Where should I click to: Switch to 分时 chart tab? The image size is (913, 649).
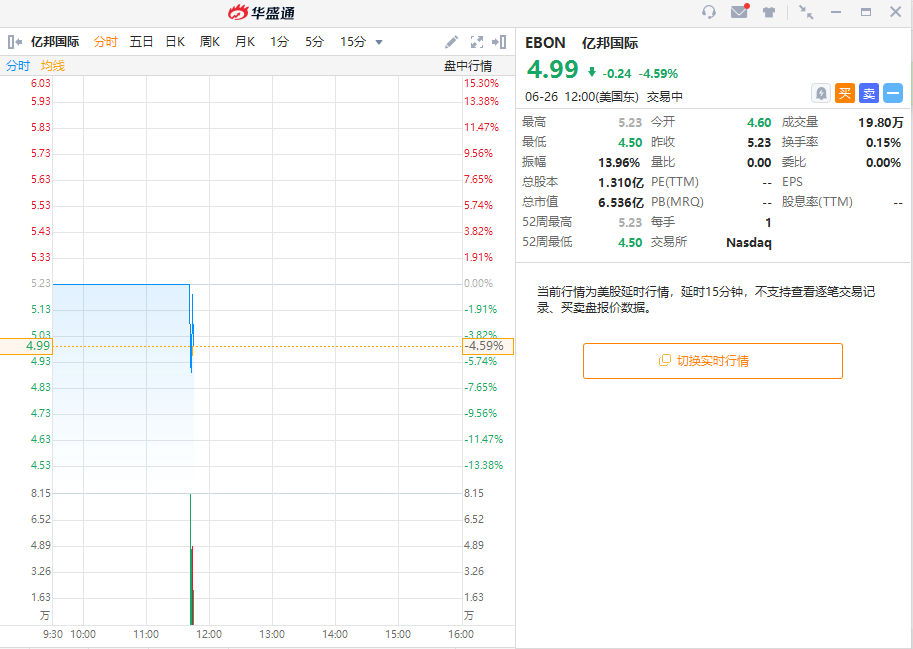pyautogui.click(x=105, y=42)
